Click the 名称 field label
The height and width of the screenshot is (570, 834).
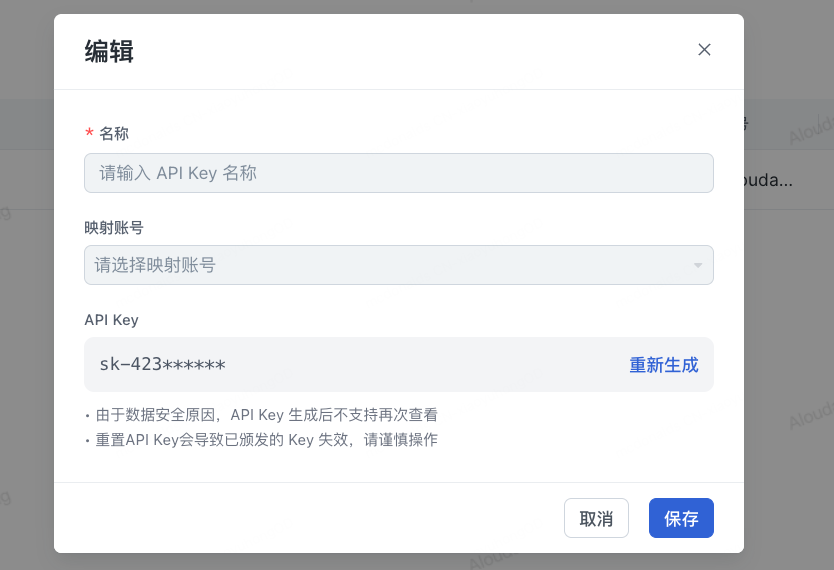pyautogui.click(x=114, y=134)
